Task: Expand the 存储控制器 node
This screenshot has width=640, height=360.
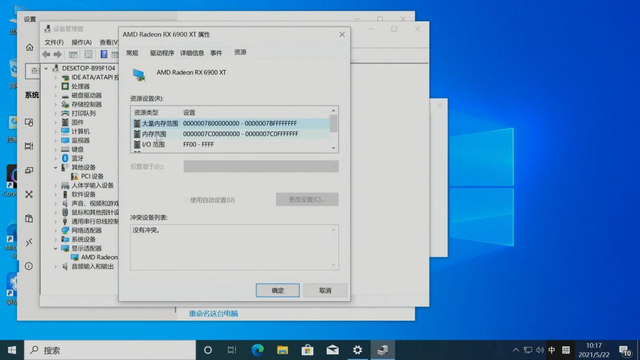Action: coord(56,104)
